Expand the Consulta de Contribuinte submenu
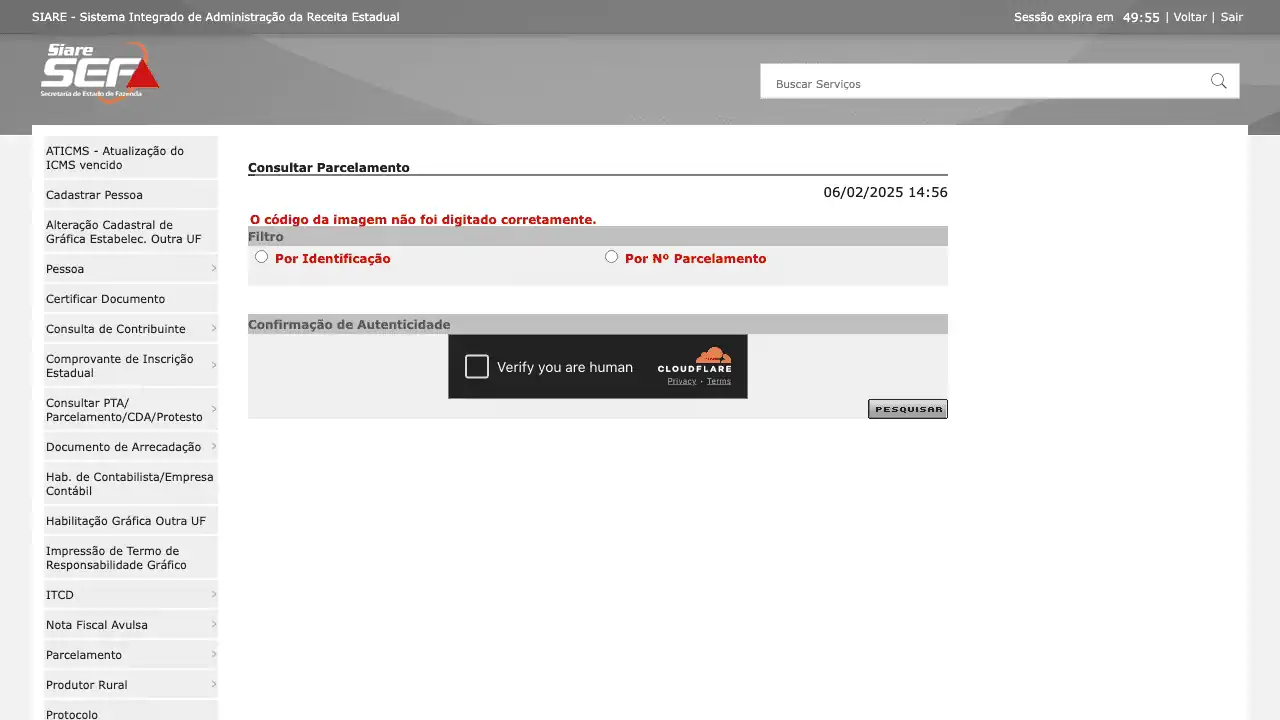The image size is (1280, 720). pyautogui.click(x=213, y=329)
